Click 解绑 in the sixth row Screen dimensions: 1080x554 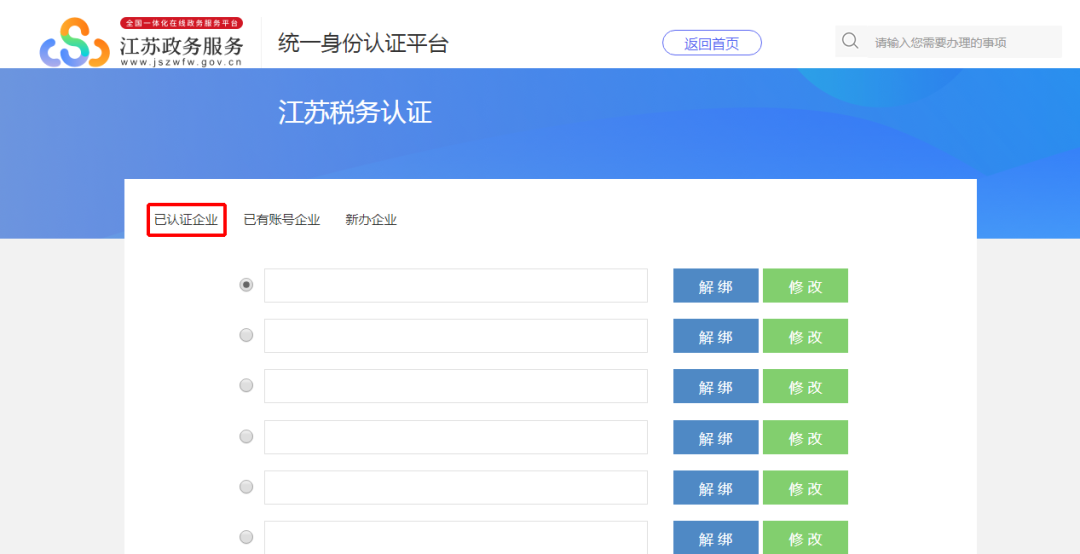pos(716,537)
